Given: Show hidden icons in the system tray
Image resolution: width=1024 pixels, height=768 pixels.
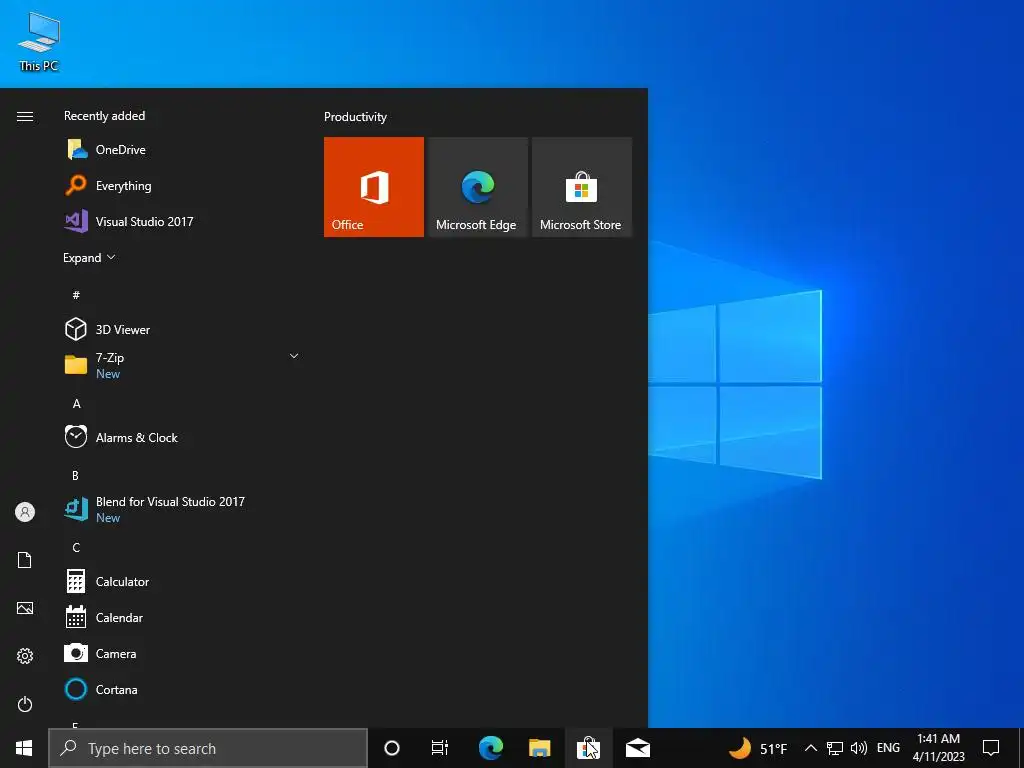Looking at the screenshot, I should pos(810,748).
